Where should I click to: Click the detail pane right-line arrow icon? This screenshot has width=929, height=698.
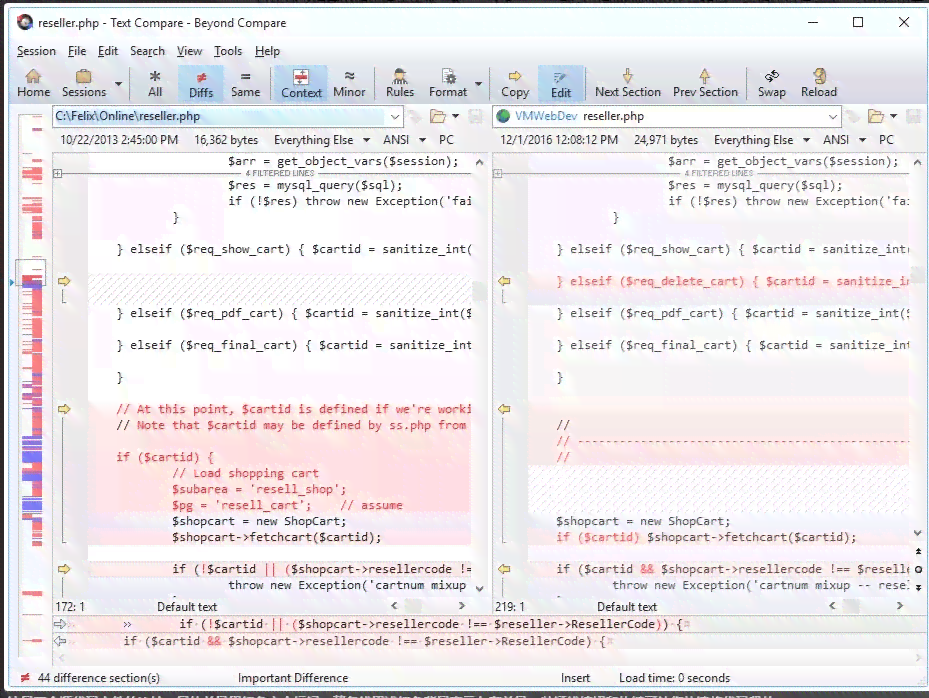(60, 641)
